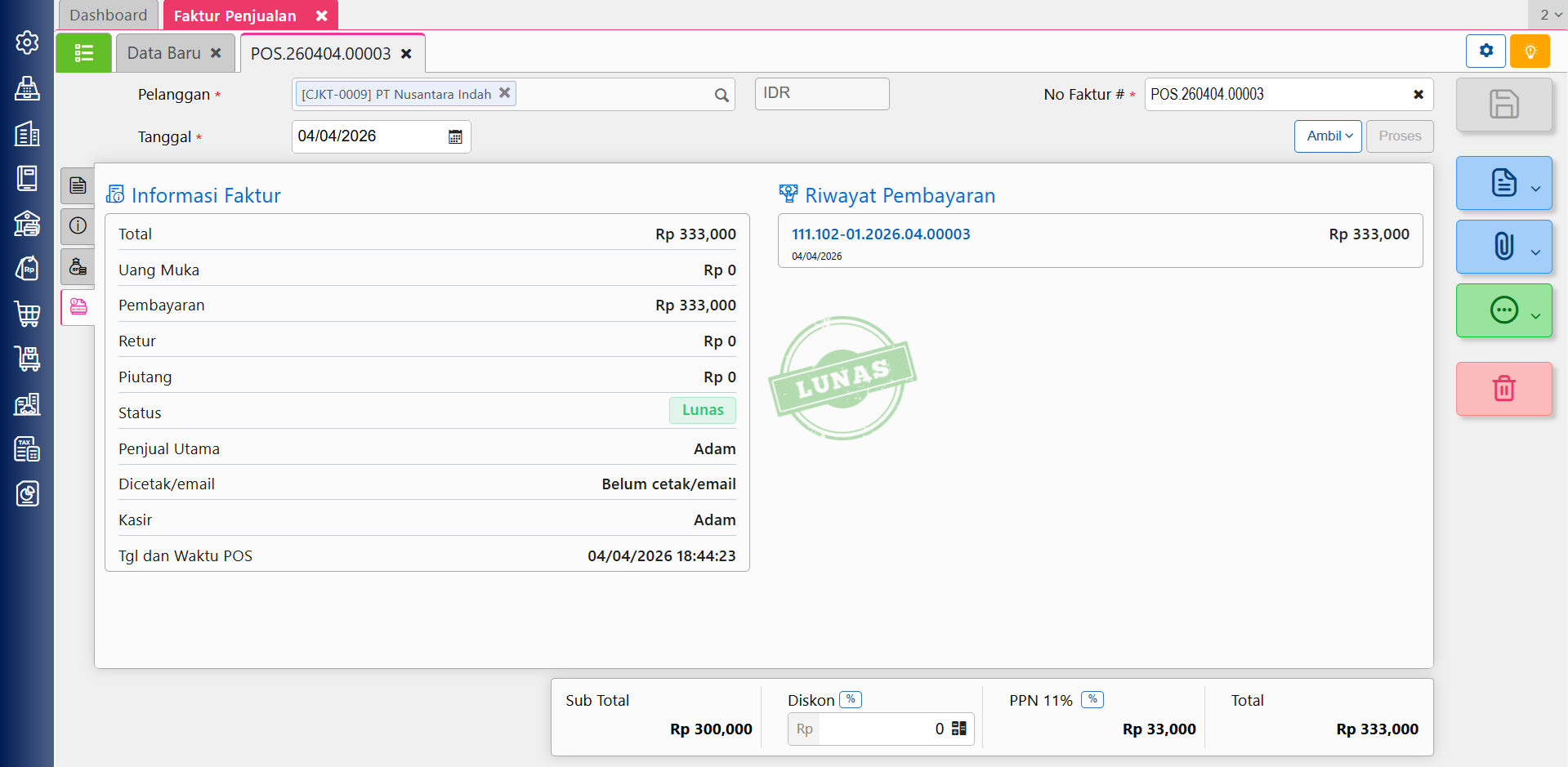Viewport: 1568px width, 767px height.
Task: Click the orange lightbulb hint button
Action: click(x=1530, y=51)
